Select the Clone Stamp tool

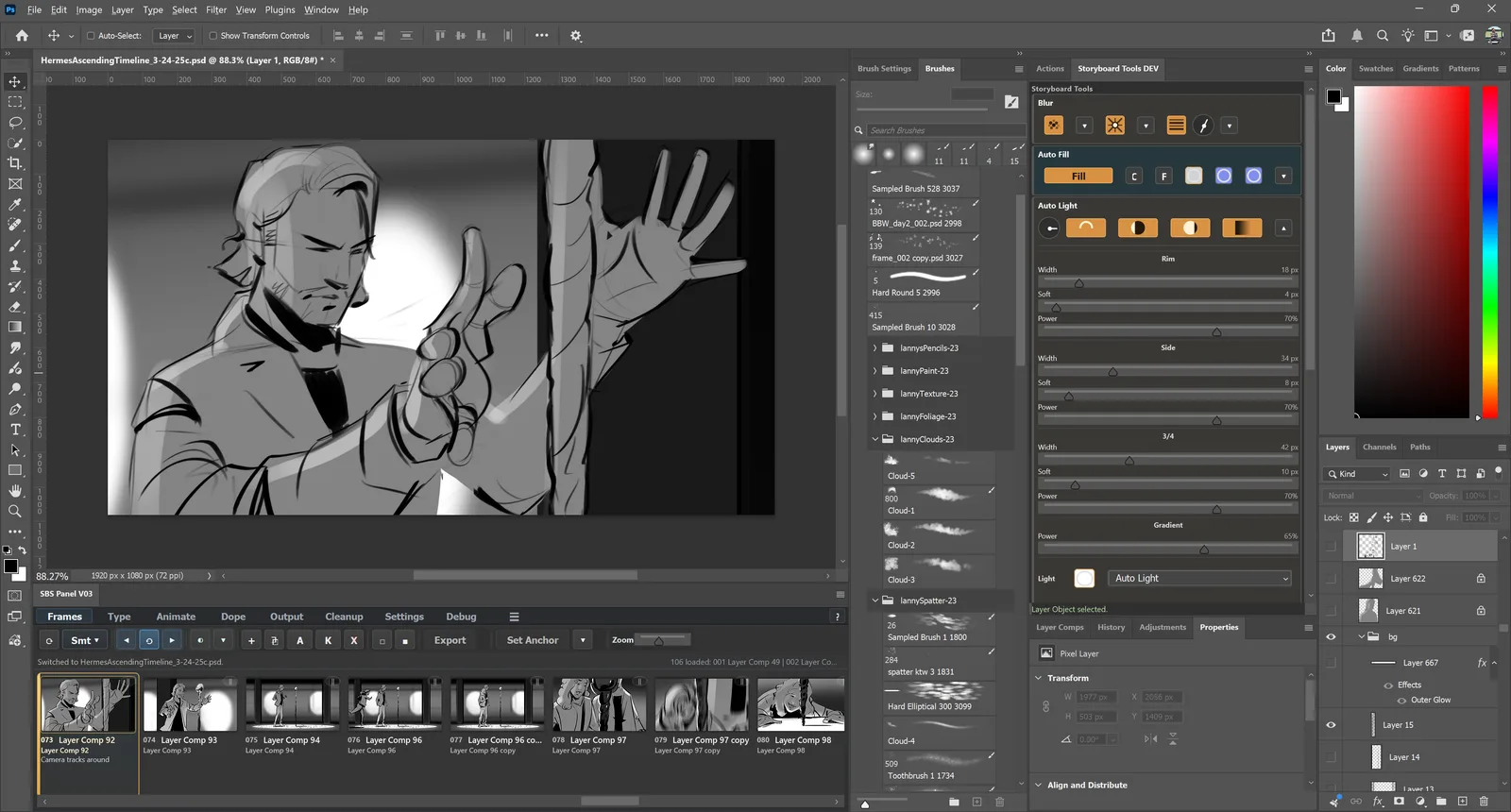tap(15, 266)
